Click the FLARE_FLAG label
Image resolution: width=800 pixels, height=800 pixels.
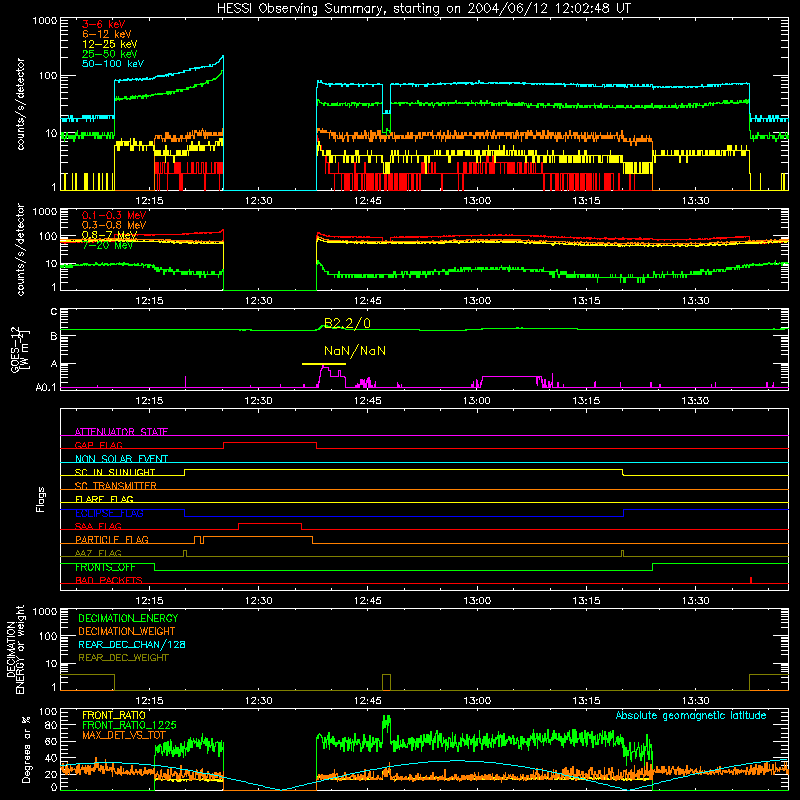click(104, 499)
